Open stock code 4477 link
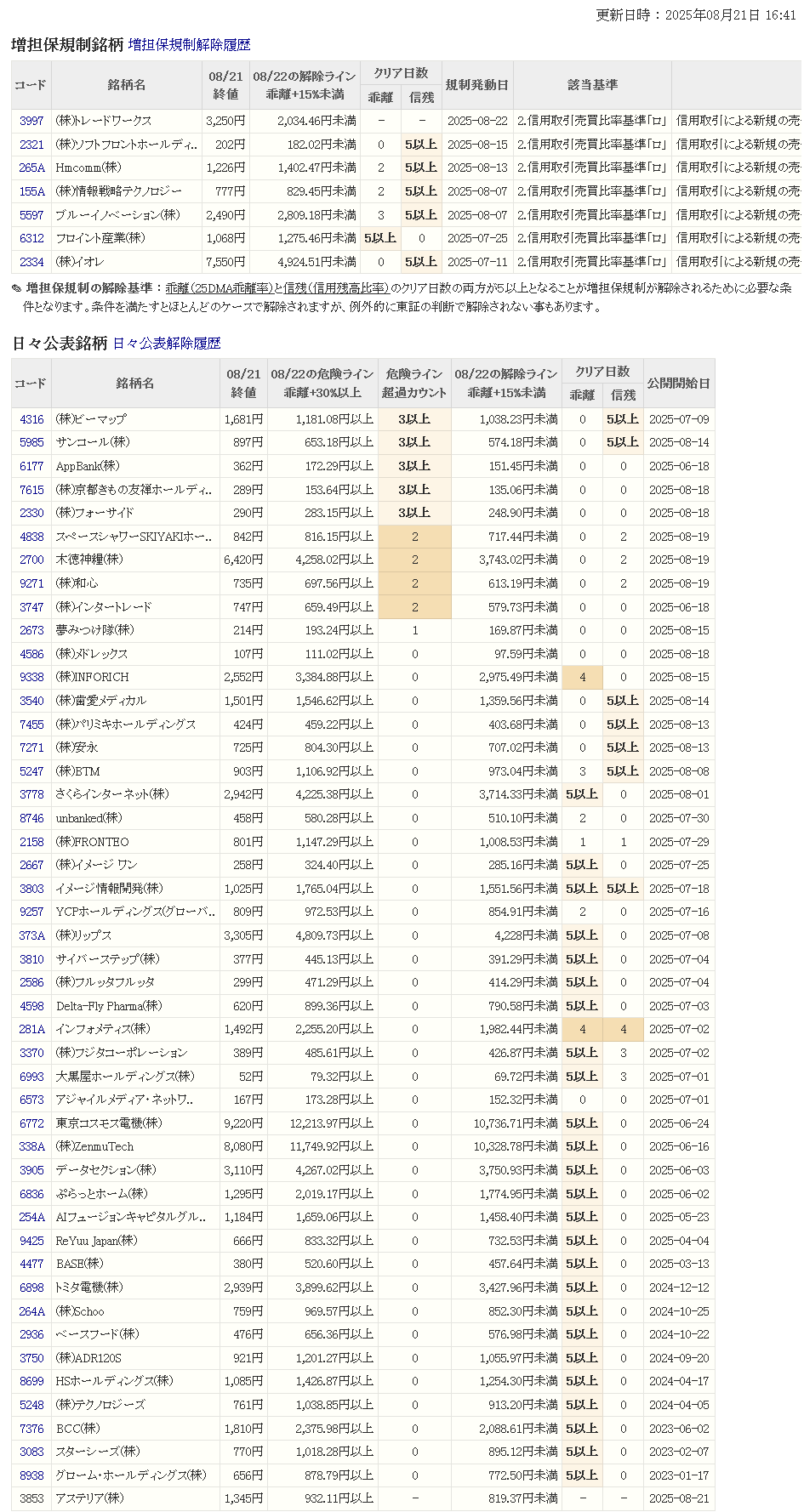This screenshot has width=804, height=1512. tap(31, 1264)
